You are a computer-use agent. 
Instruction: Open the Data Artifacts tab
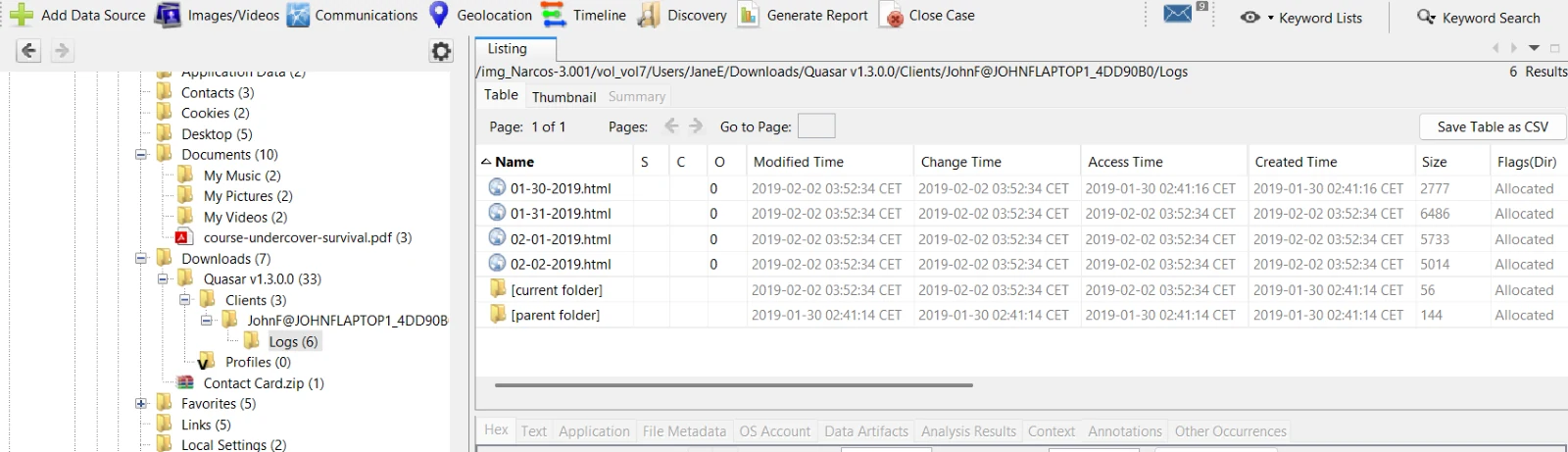click(866, 431)
